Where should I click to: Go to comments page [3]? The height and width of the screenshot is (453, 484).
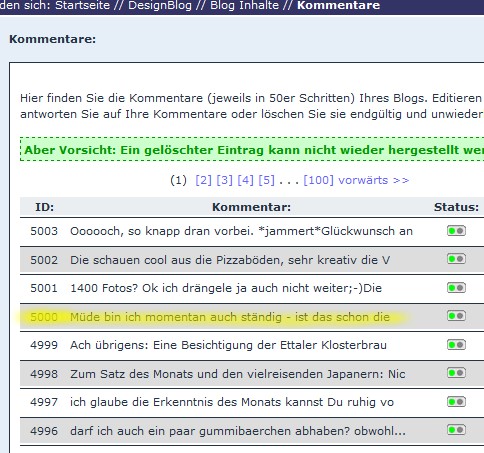point(224,180)
